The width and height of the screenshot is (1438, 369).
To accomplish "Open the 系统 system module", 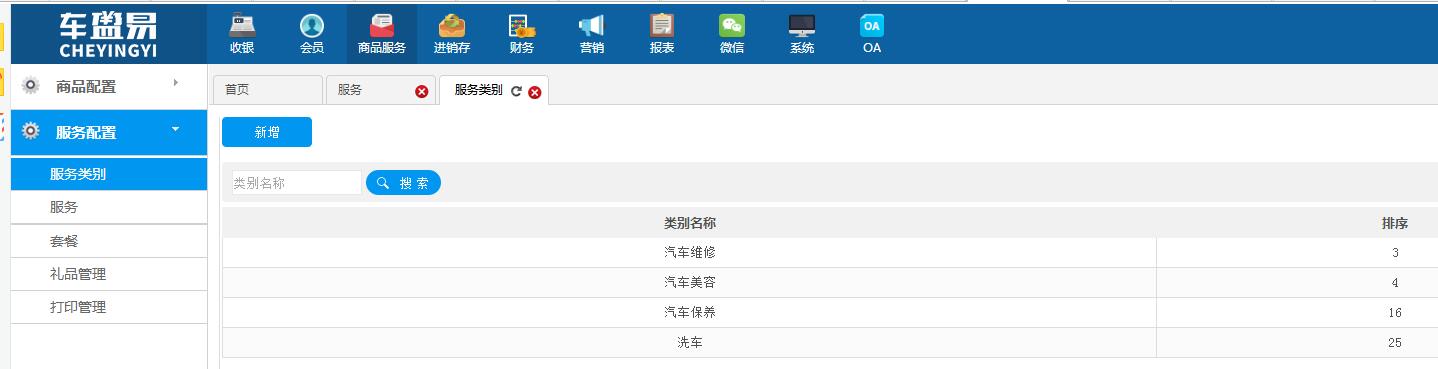I will click(802, 34).
